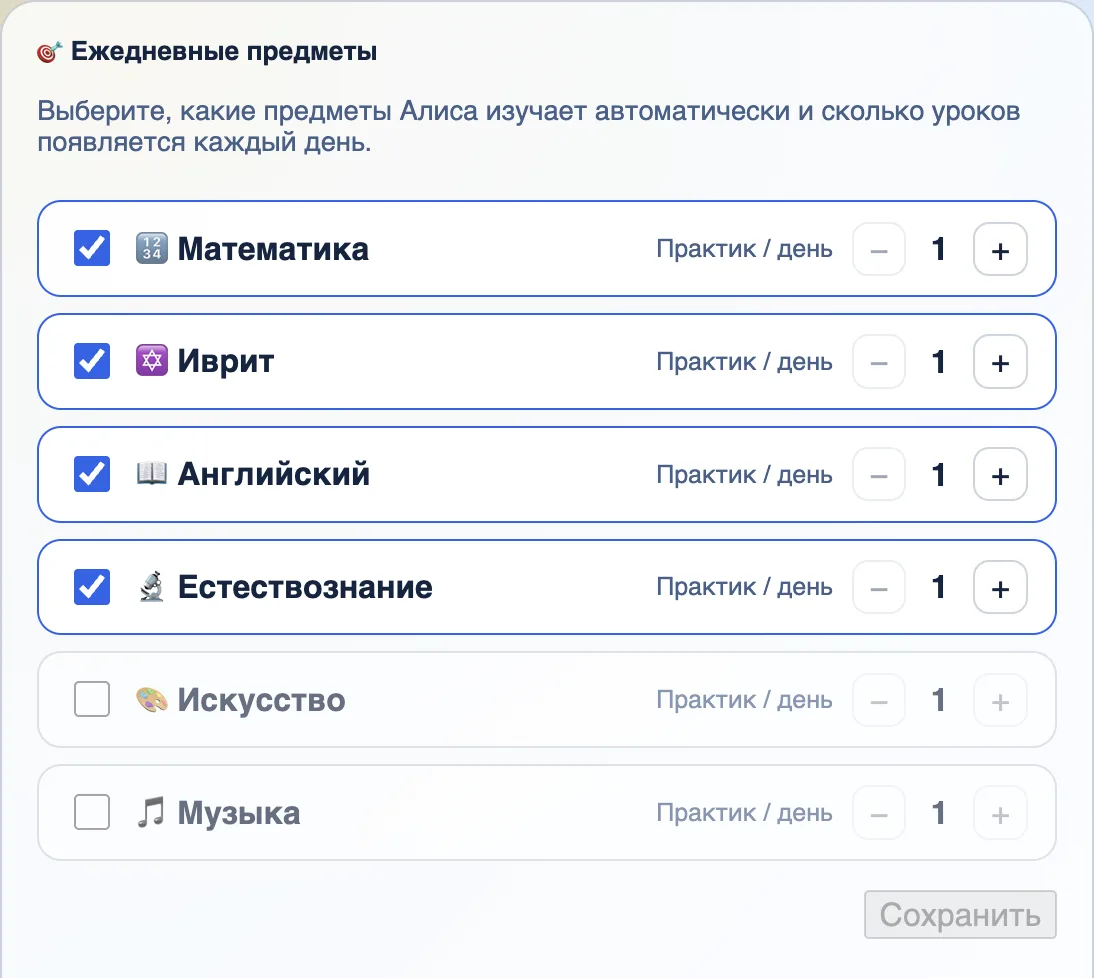The width and height of the screenshot is (1094, 978).
Task: Click the Математика subject label
Action: click(x=273, y=249)
